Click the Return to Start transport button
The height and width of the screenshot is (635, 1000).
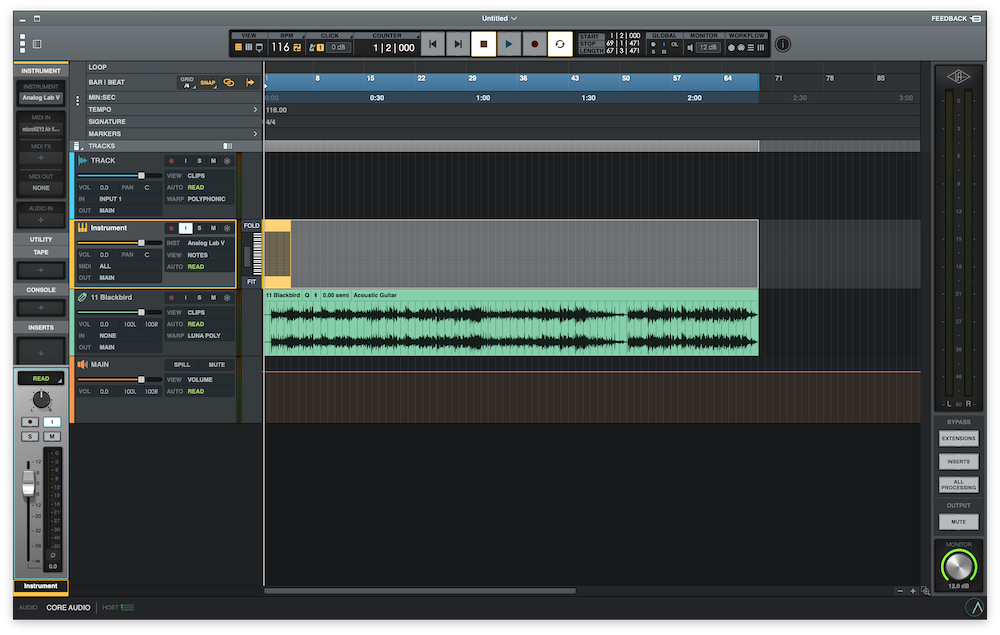432,44
